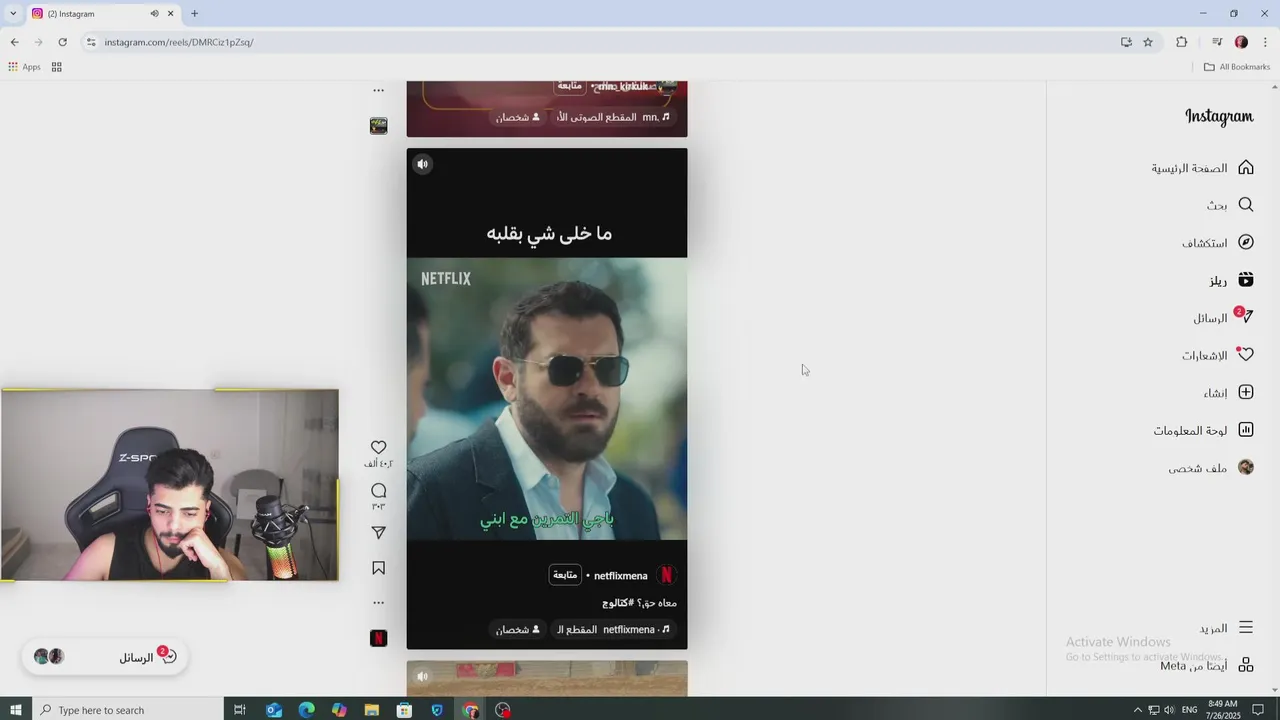
Task: Open more options dots beside Netflix reel
Action: click(x=378, y=603)
